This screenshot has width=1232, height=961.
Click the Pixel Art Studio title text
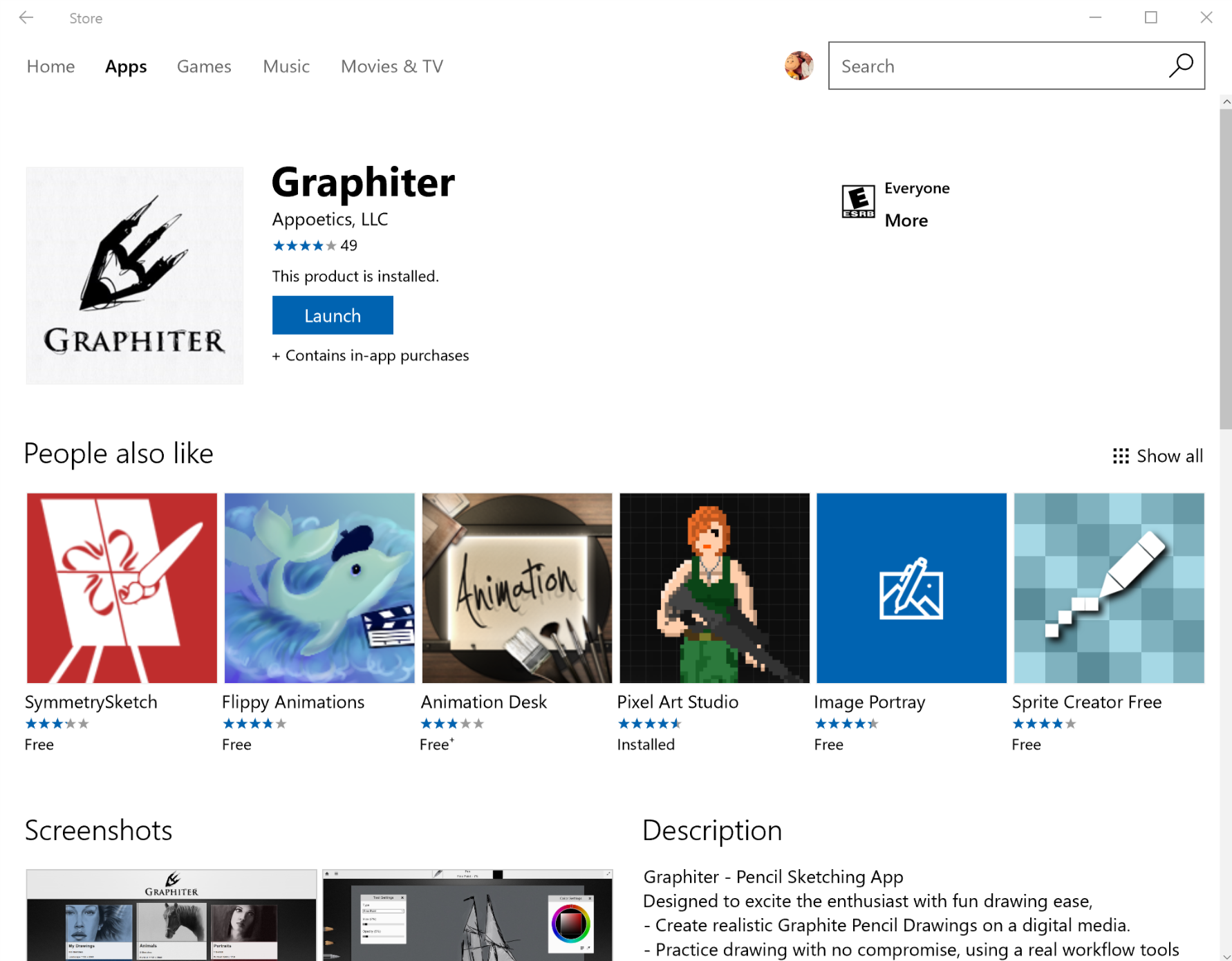(x=678, y=702)
